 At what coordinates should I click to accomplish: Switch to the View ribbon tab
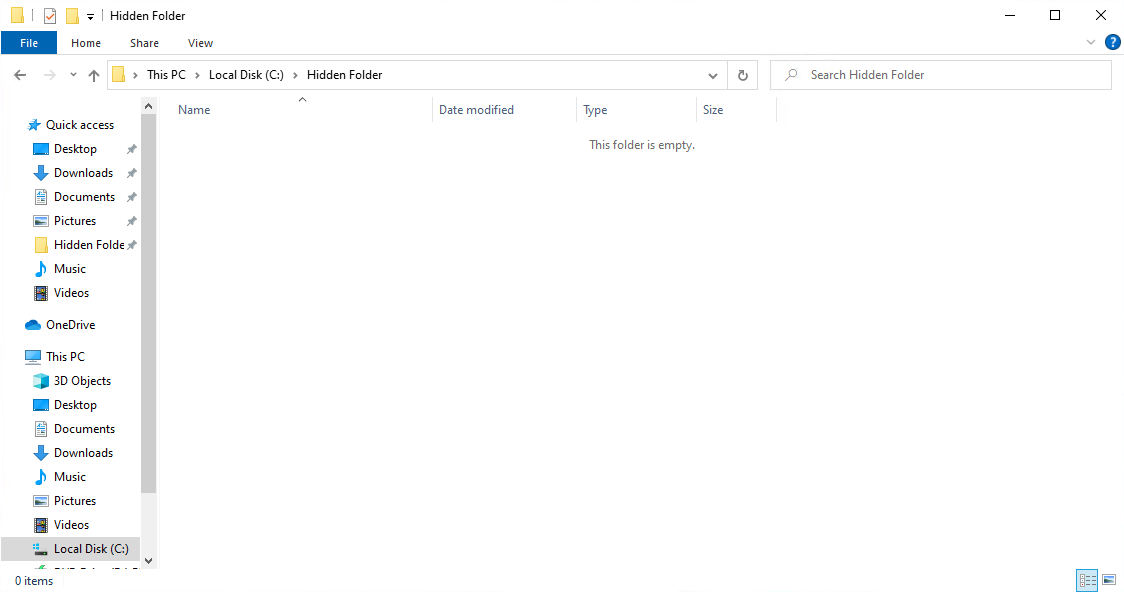[x=200, y=43]
